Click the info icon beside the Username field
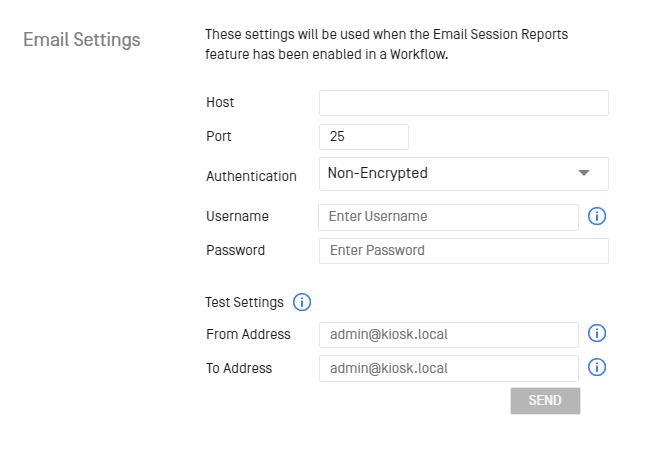Screen dimensions: 650x456 coord(597,216)
